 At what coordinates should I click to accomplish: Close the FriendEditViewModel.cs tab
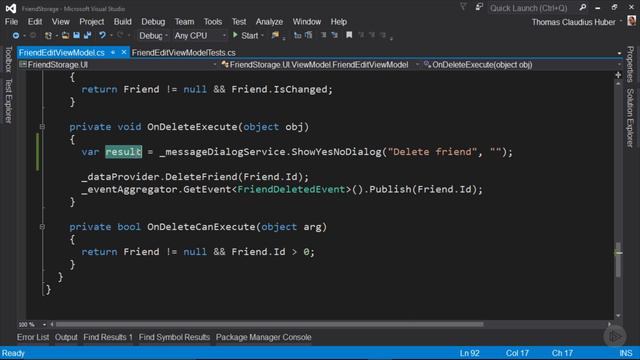[x=124, y=53]
